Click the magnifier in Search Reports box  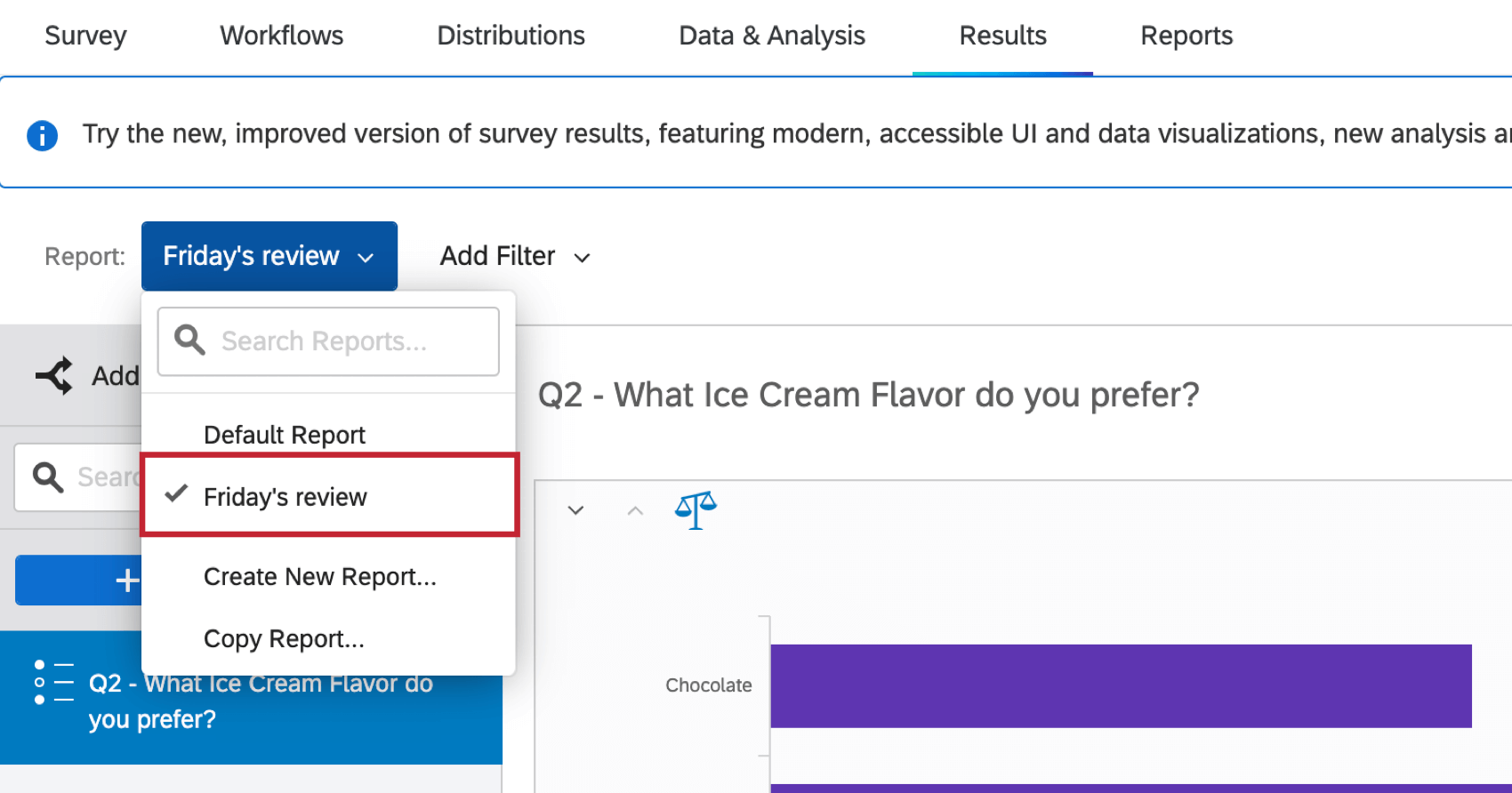tap(189, 340)
